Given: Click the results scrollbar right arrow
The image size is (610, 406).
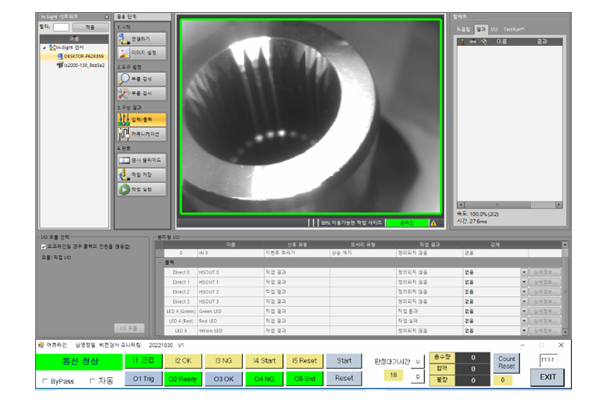Looking at the screenshot, I should click(559, 205).
